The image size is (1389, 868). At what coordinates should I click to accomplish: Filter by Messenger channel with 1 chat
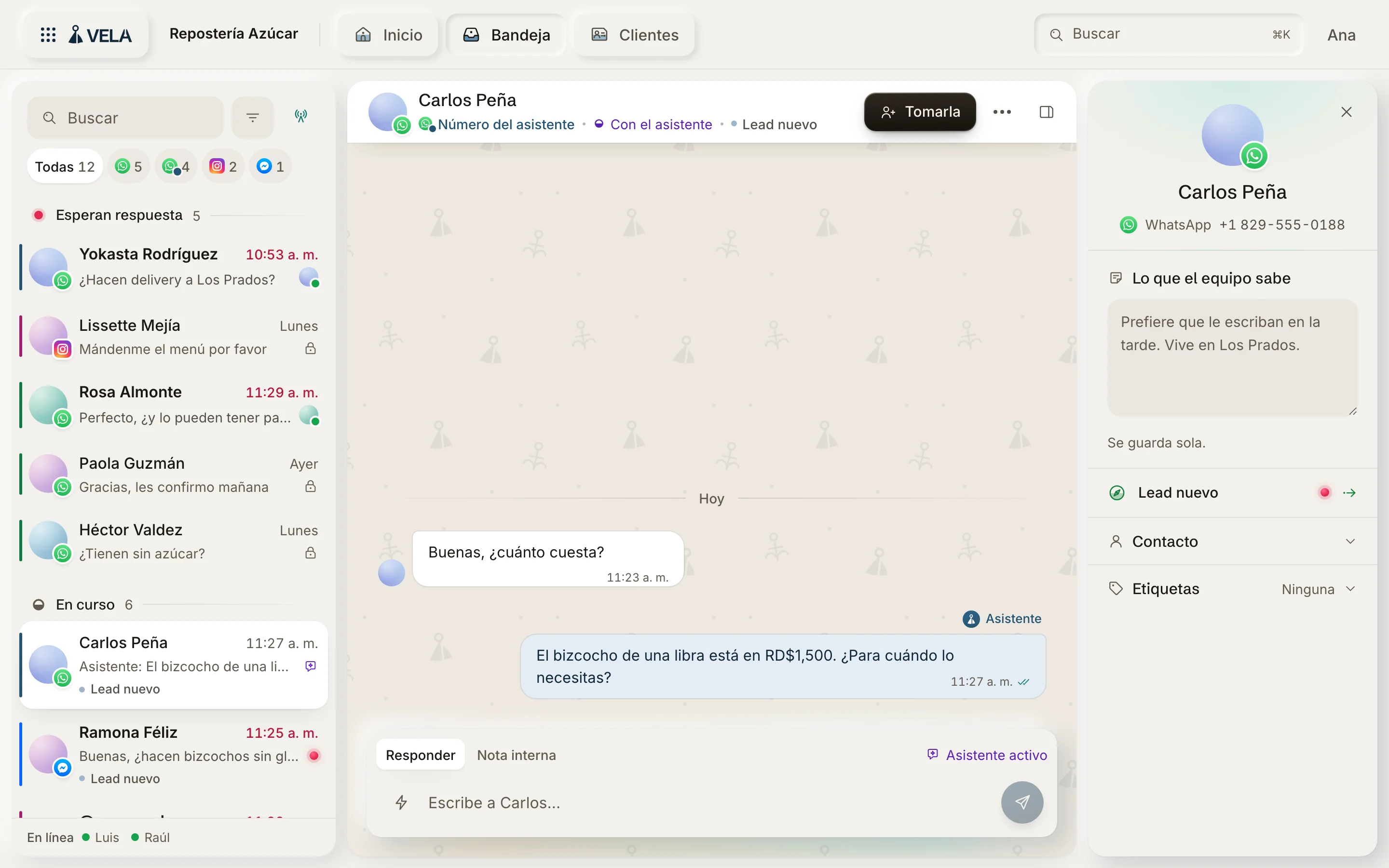(270, 166)
